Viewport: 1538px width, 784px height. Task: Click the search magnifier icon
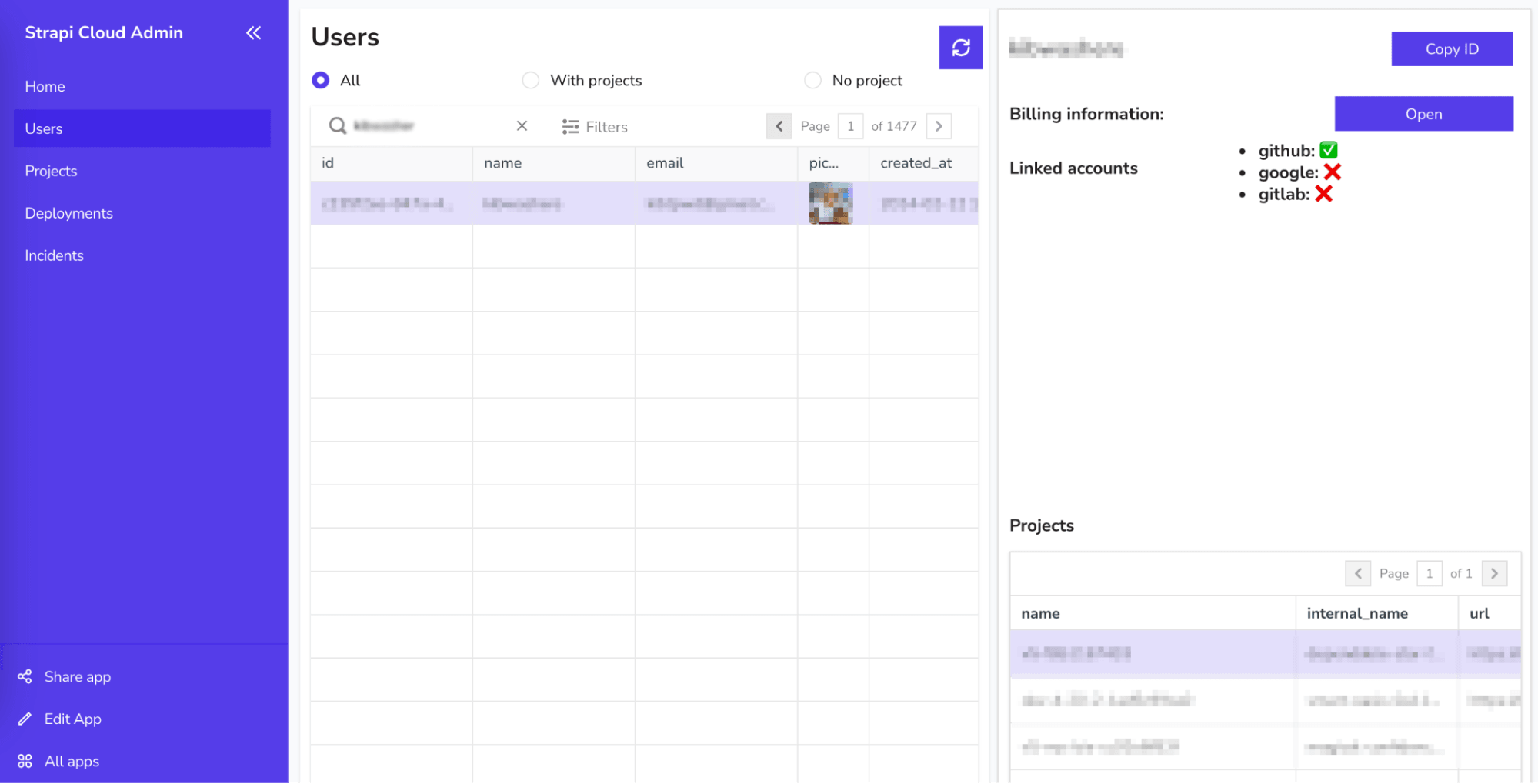pyautogui.click(x=337, y=125)
